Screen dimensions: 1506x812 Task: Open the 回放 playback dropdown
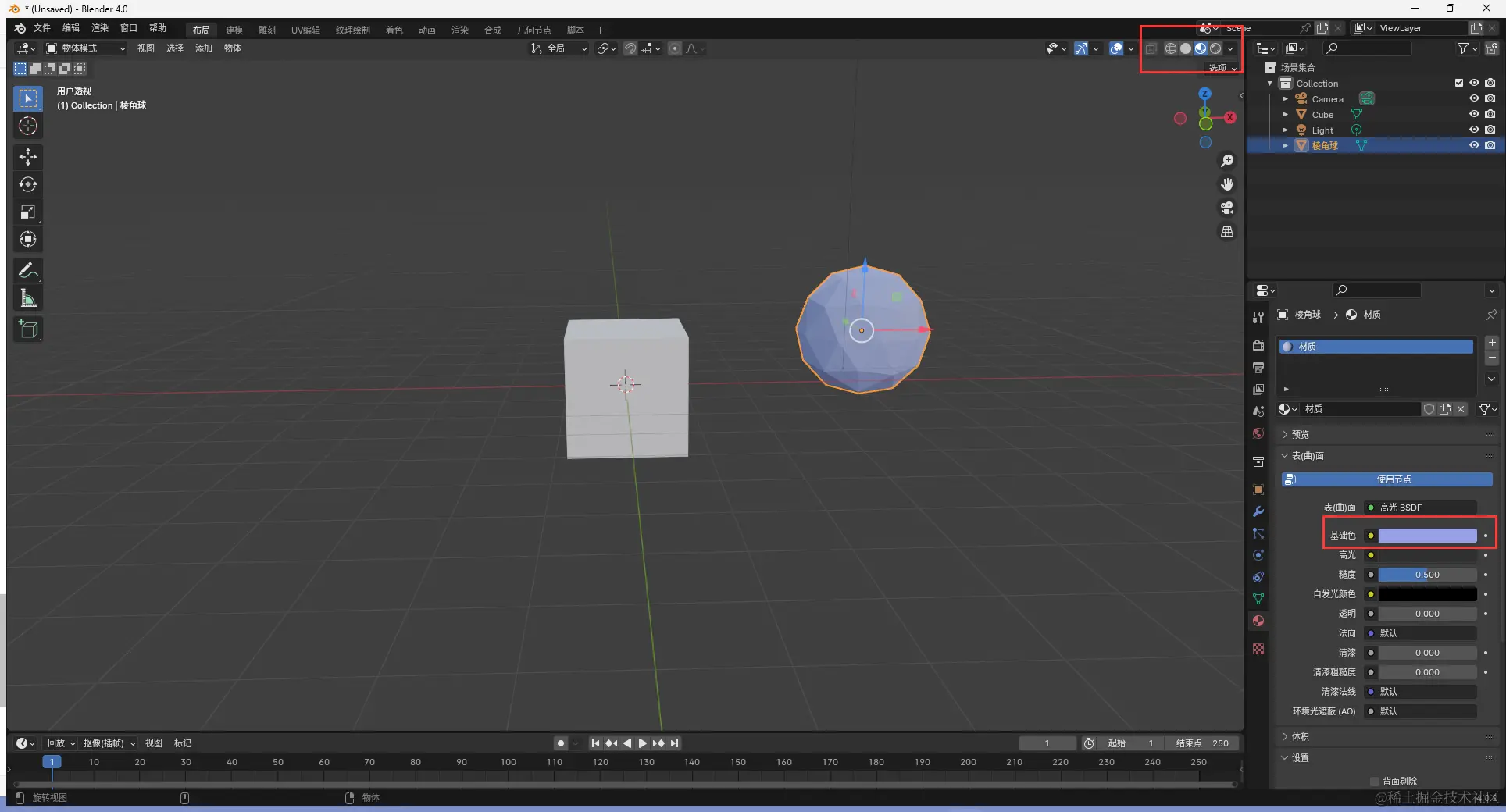pyautogui.click(x=61, y=743)
